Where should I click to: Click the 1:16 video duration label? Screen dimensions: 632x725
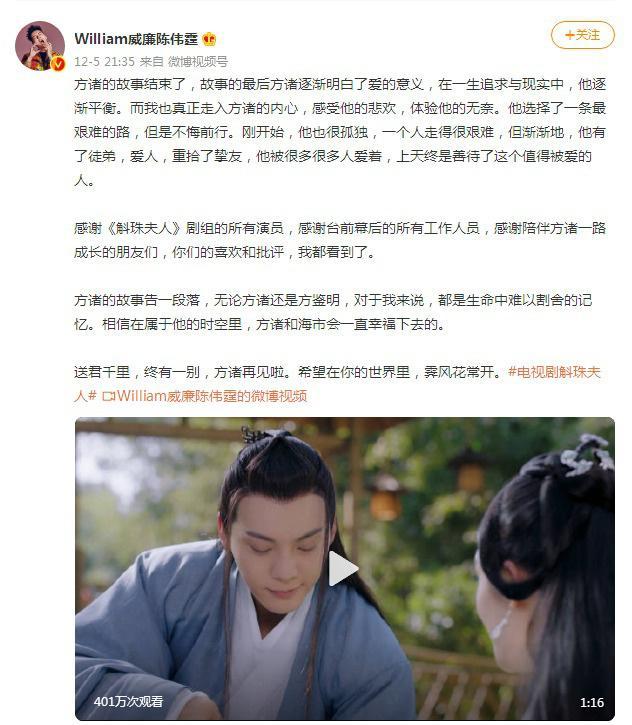point(592,702)
